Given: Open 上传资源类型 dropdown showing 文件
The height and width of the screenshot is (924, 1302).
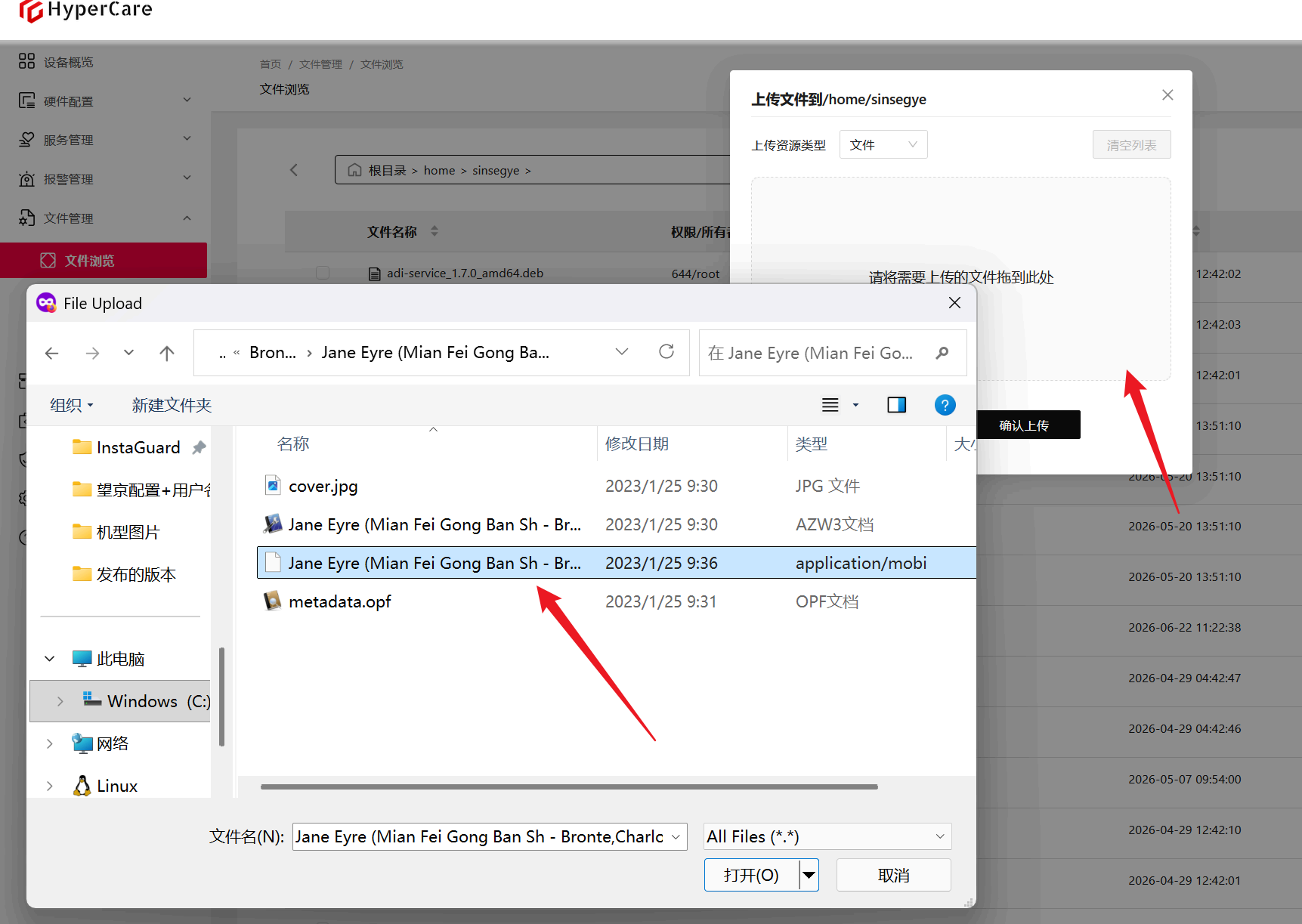Looking at the screenshot, I should click(x=883, y=144).
